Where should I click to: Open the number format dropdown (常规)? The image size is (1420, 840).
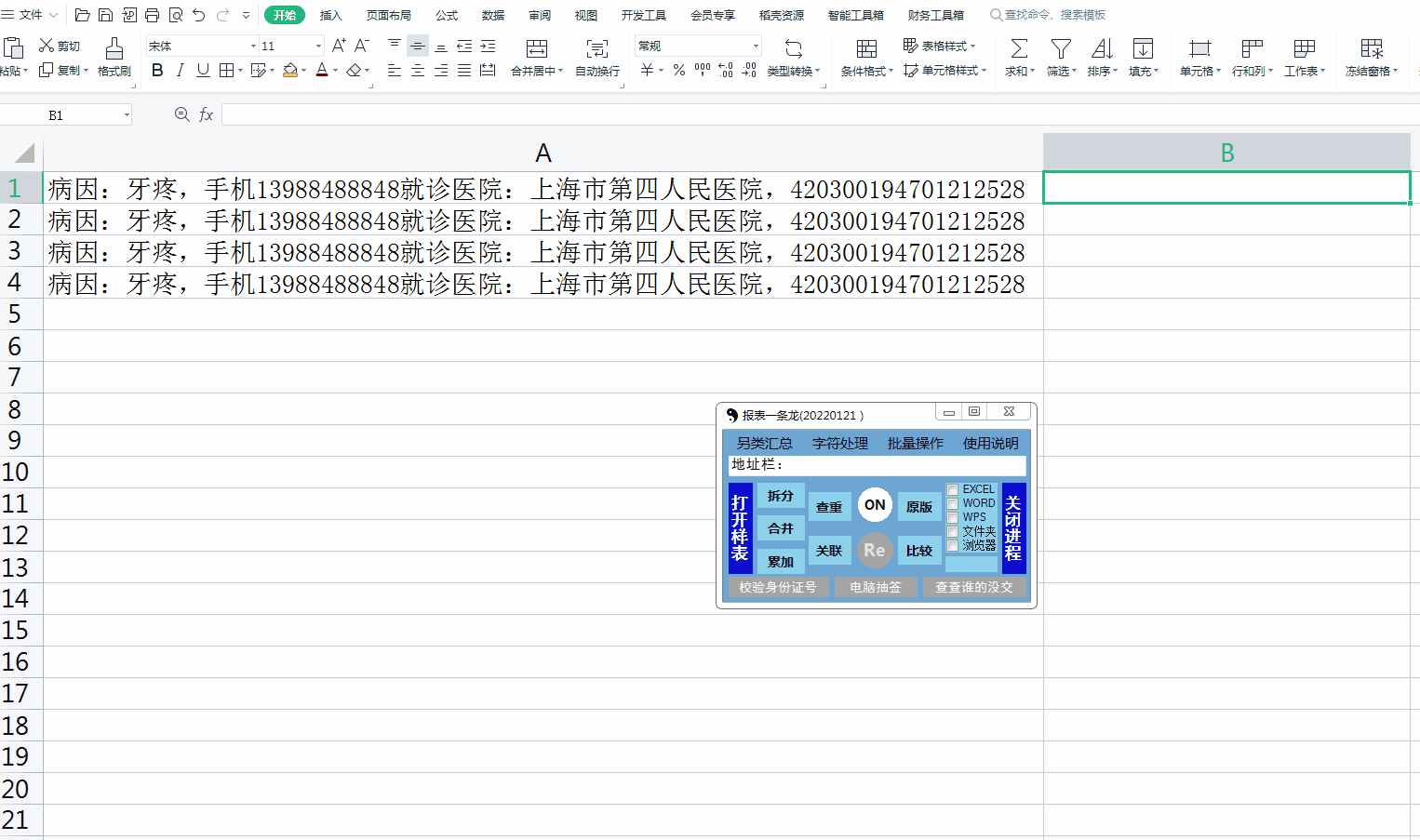[756, 46]
